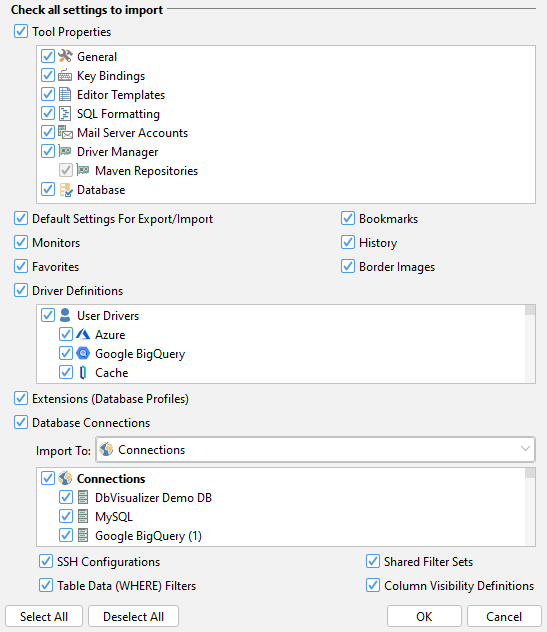Click the SQL Formatting document icon
The image size is (547, 632).
pos(65,114)
